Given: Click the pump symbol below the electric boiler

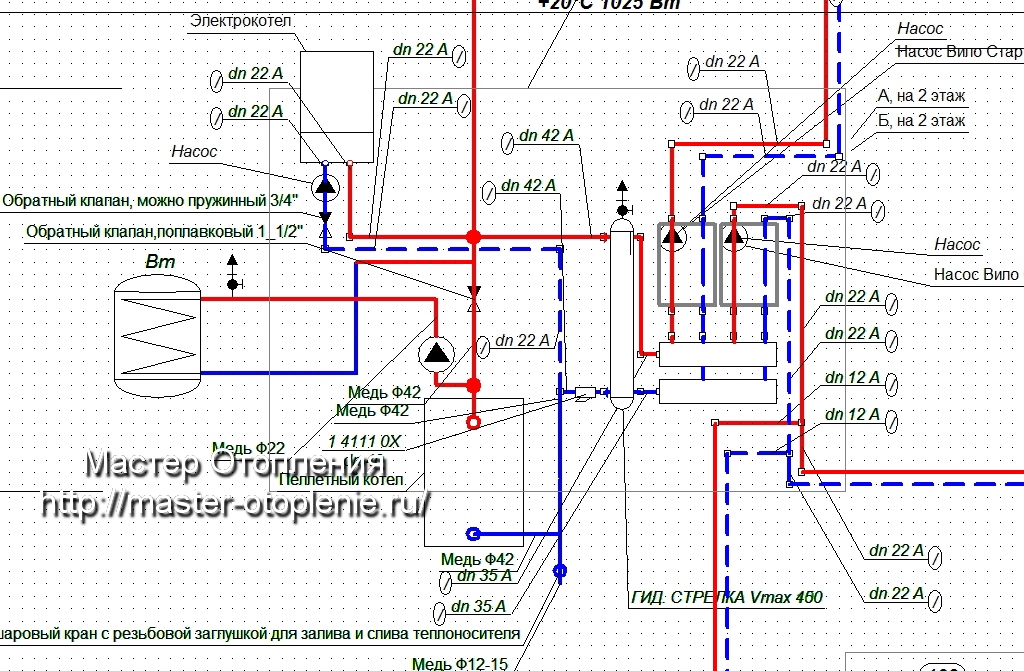Looking at the screenshot, I should pos(325,186).
